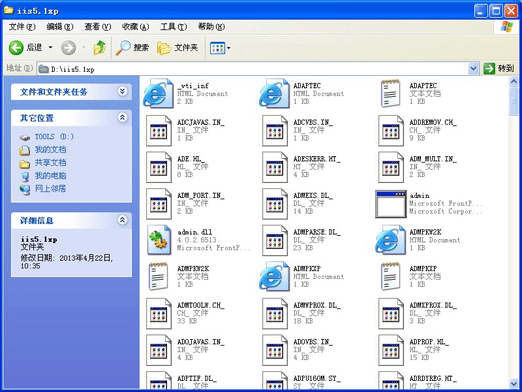
Task: Click the vertical scrollbar thumb
Action: click(x=514, y=101)
